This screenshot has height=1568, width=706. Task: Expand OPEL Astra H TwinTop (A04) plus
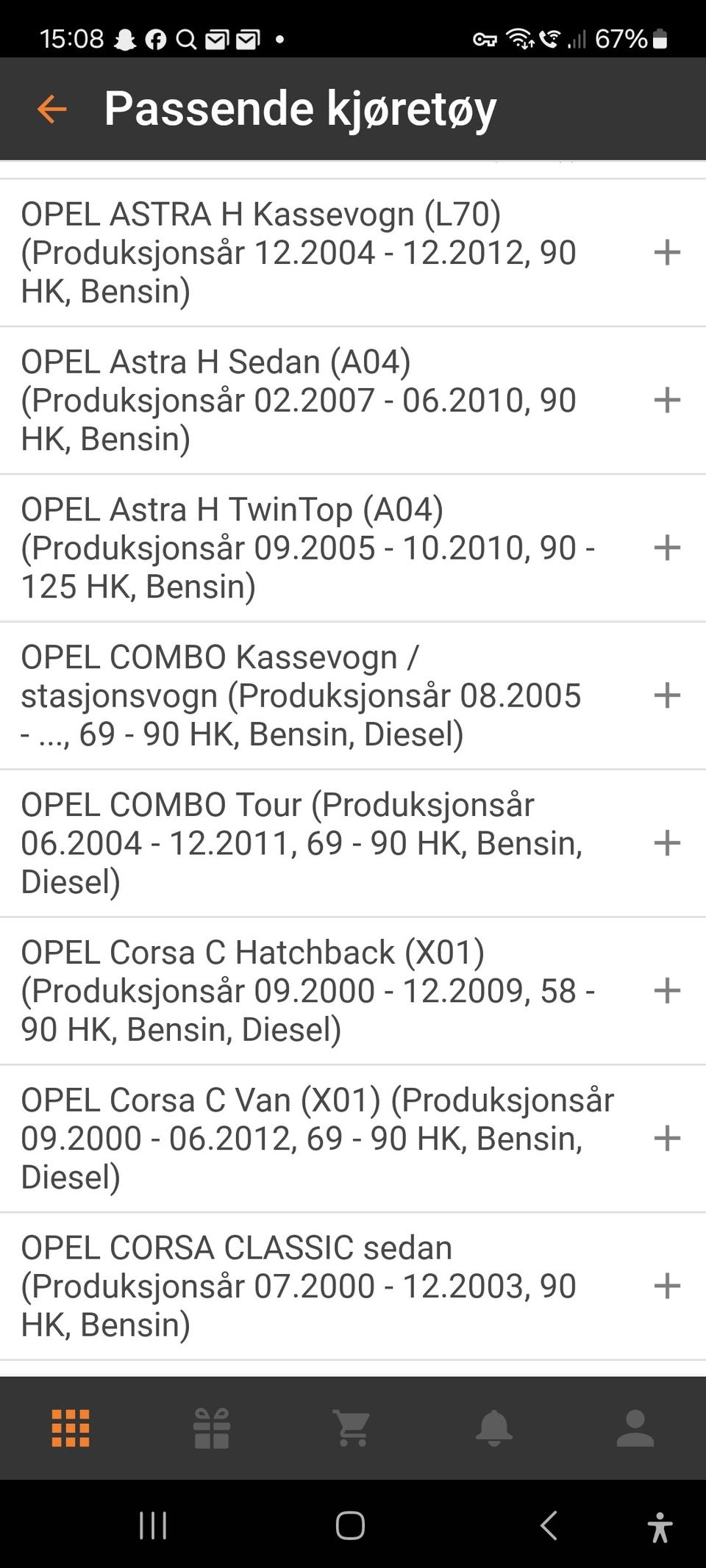point(667,548)
